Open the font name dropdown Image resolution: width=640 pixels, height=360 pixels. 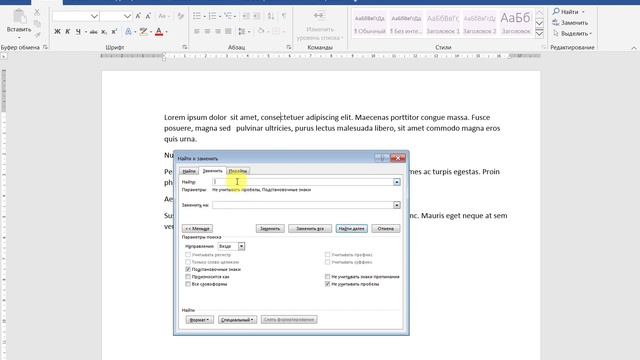click(x=94, y=16)
